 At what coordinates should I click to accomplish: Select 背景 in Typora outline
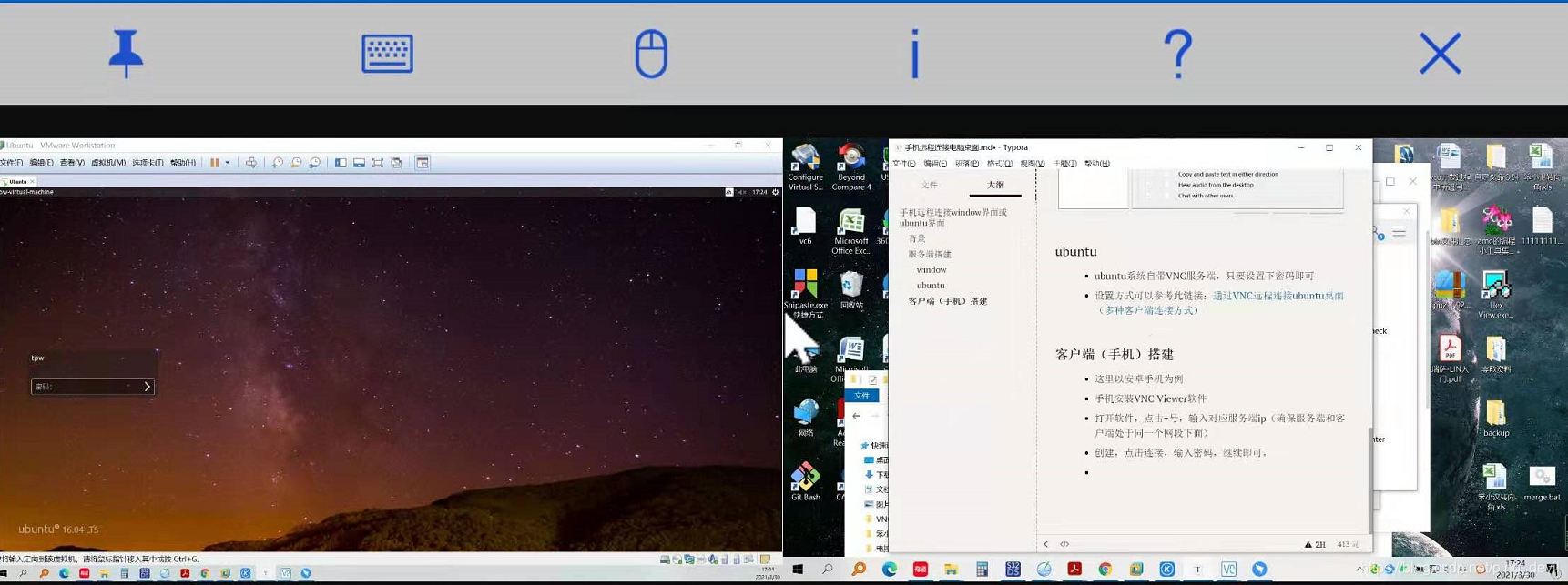tap(917, 238)
